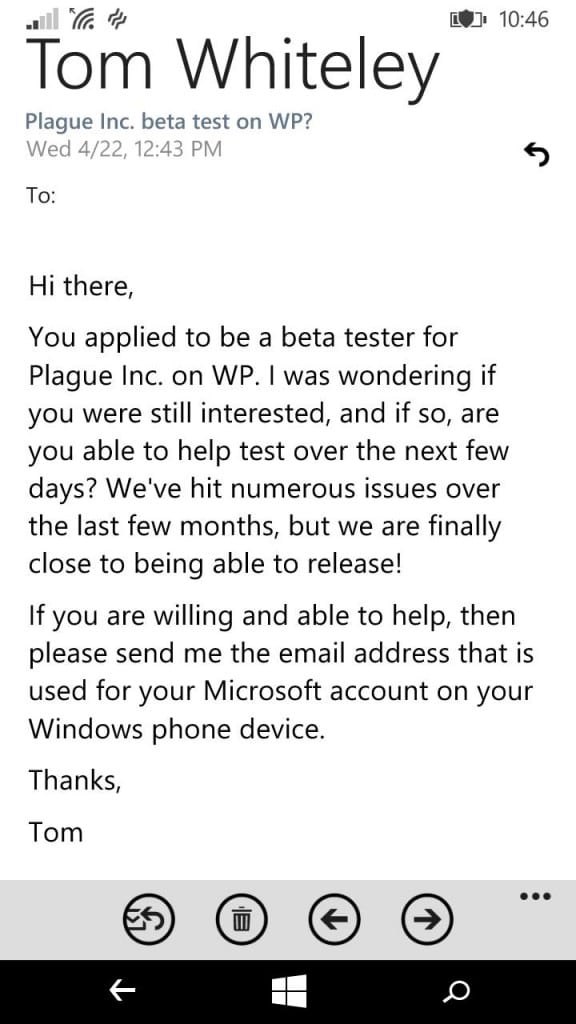Tap the date Wed 4/22, 12:43 PM
The height and width of the screenshot is (1024, 576).
coord(124,149)
